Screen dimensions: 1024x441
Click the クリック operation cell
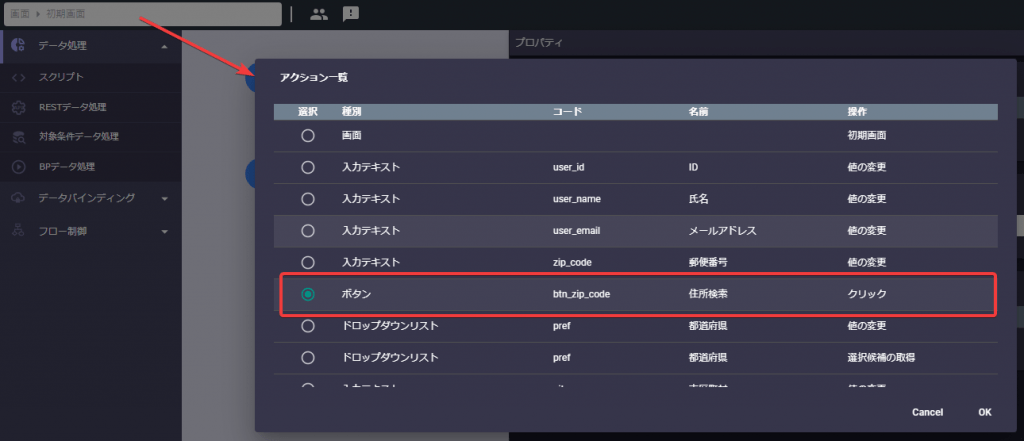pos(867,295)
